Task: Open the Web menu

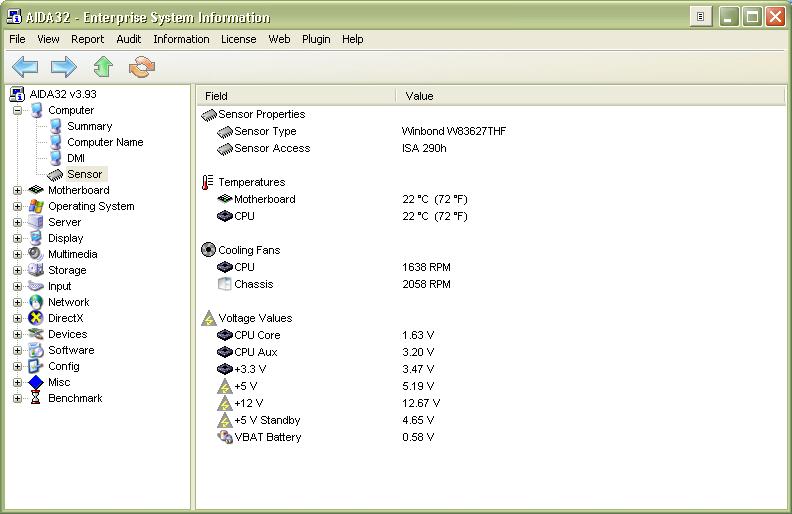Action: click(279, 39)
